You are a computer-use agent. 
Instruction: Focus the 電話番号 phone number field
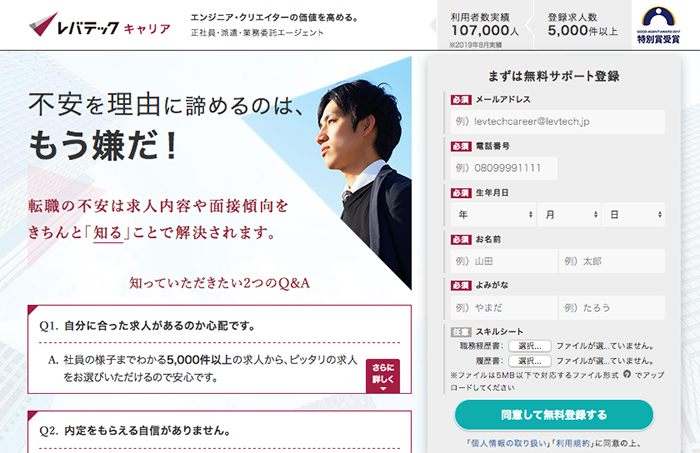click(x=504, y=168)
